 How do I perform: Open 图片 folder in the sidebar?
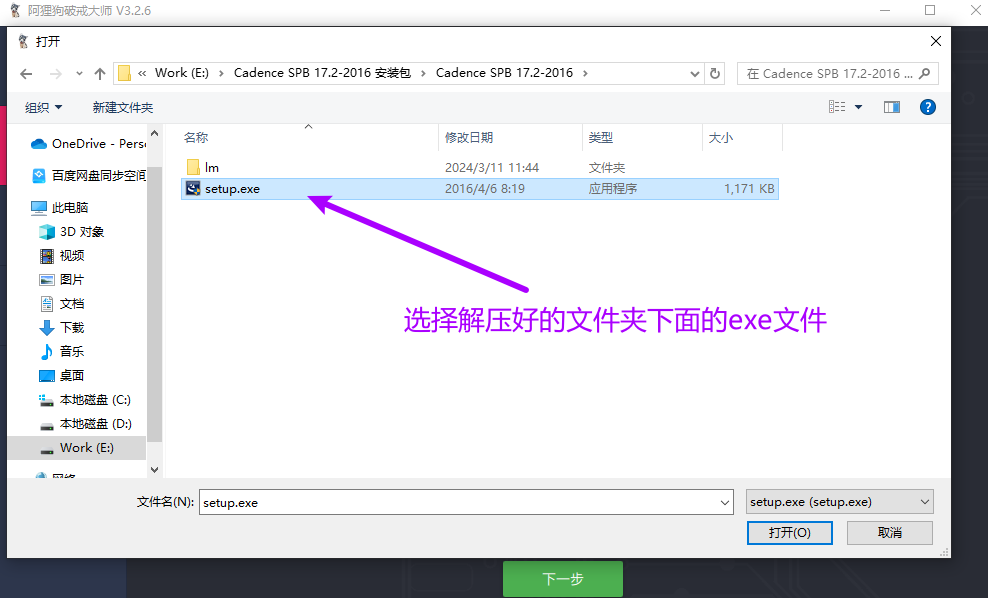coord(62,280)
